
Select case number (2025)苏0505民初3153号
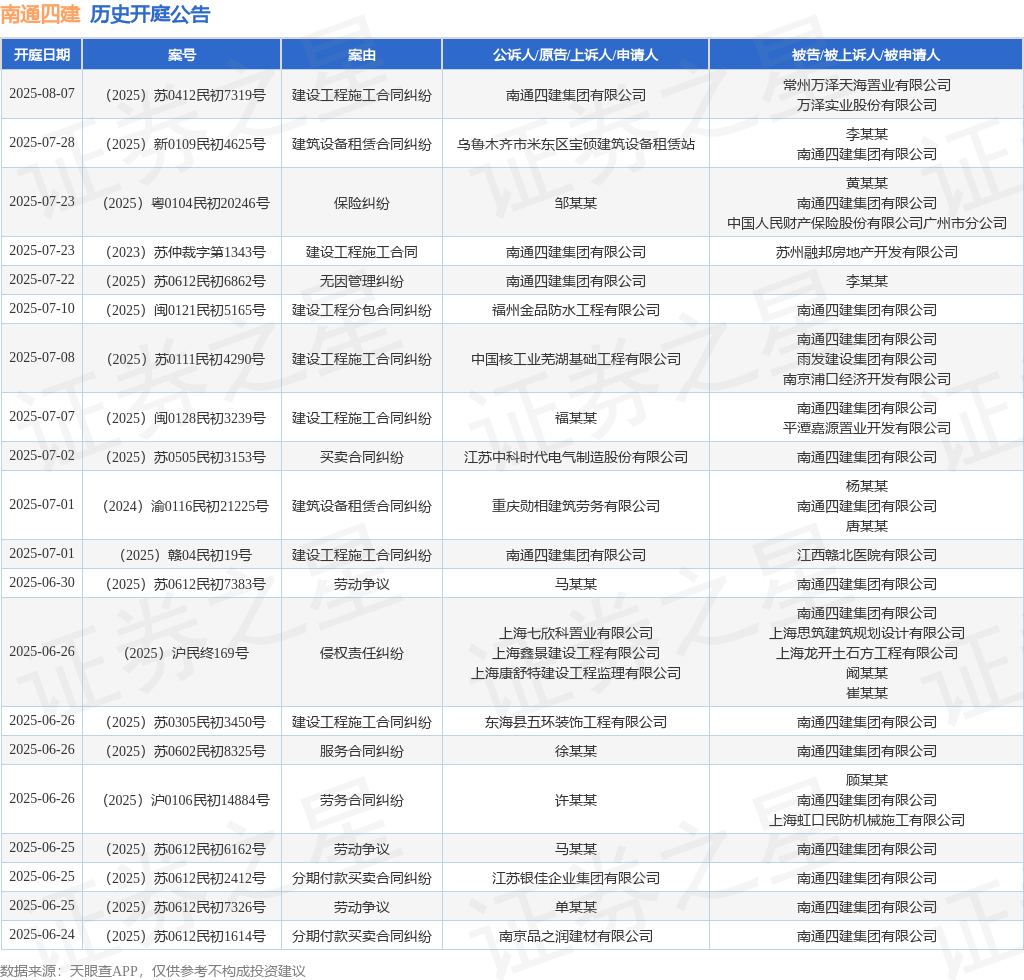point(185,457)
